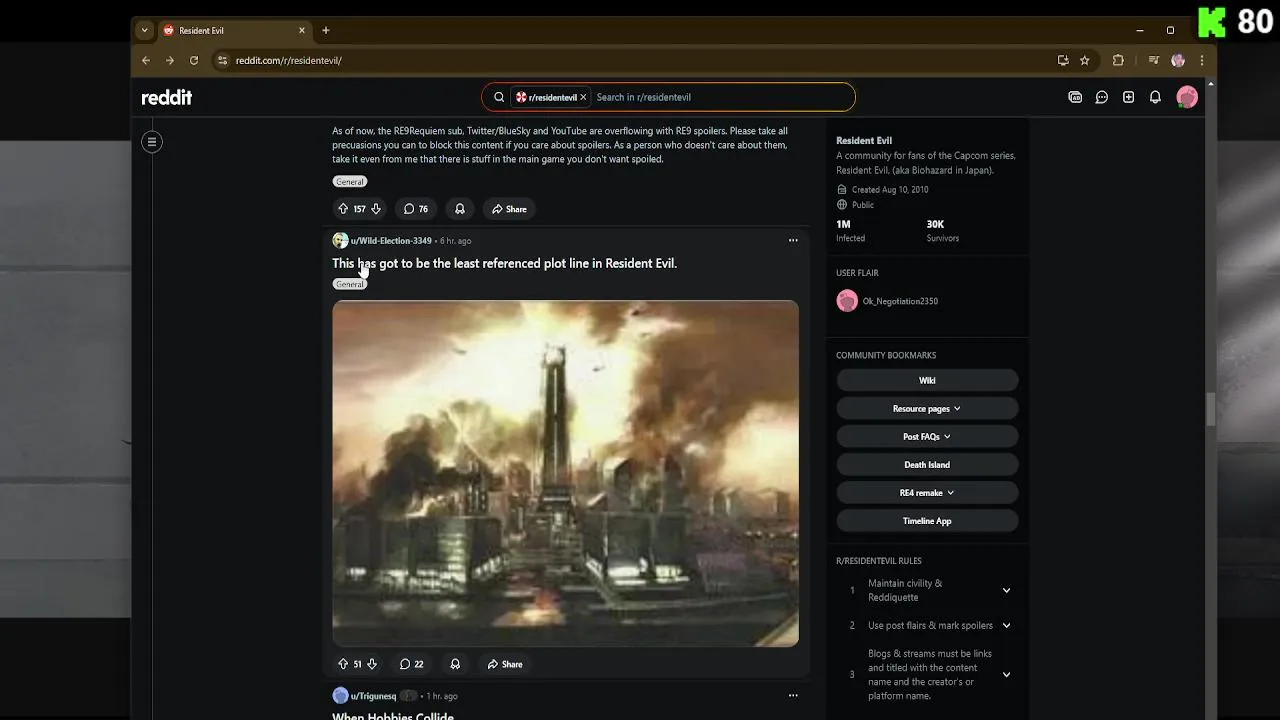Open the browser Extensions puzzle icon

[1118, 60]
